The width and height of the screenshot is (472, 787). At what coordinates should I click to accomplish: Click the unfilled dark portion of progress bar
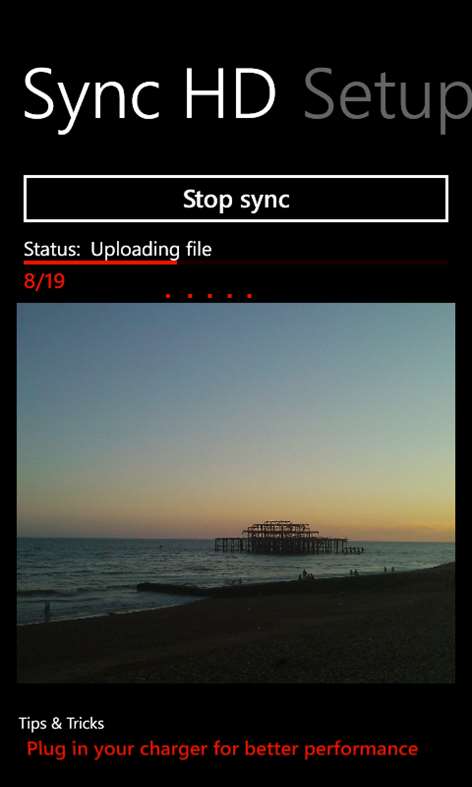point(312,261)
